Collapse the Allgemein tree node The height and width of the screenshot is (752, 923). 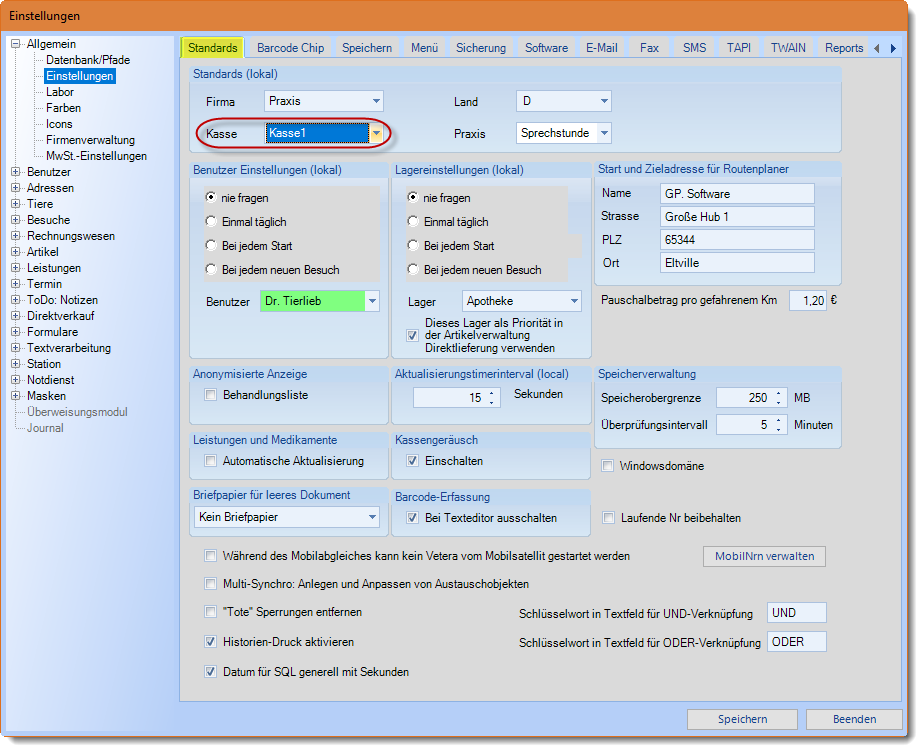16,44
